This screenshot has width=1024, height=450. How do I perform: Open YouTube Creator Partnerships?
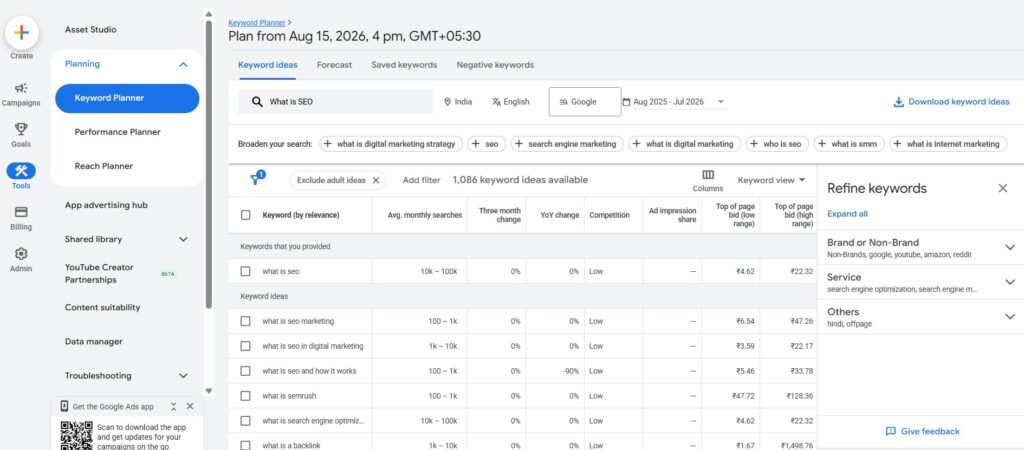[x=99, y=274]
